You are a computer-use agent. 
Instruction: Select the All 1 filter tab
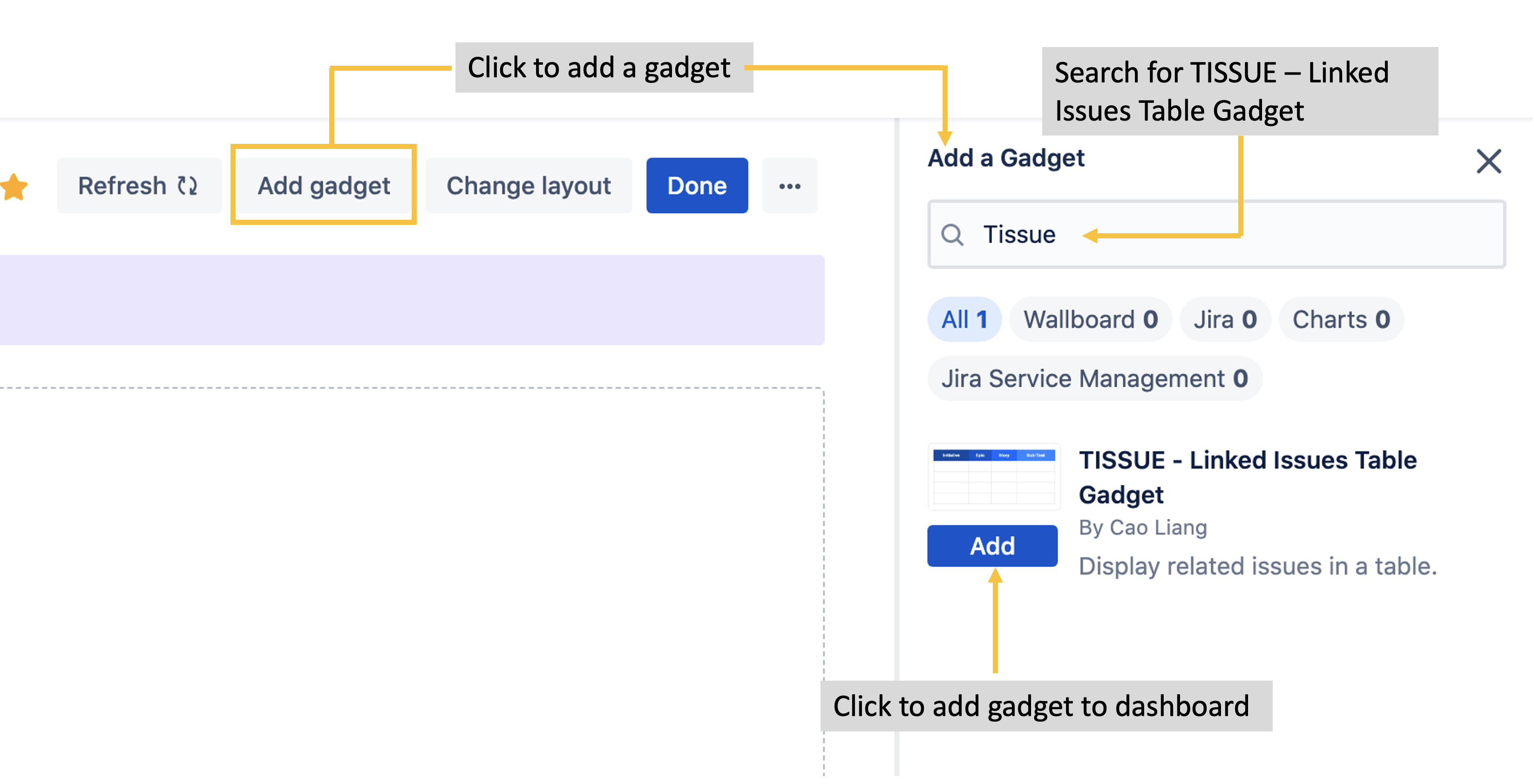964,320
